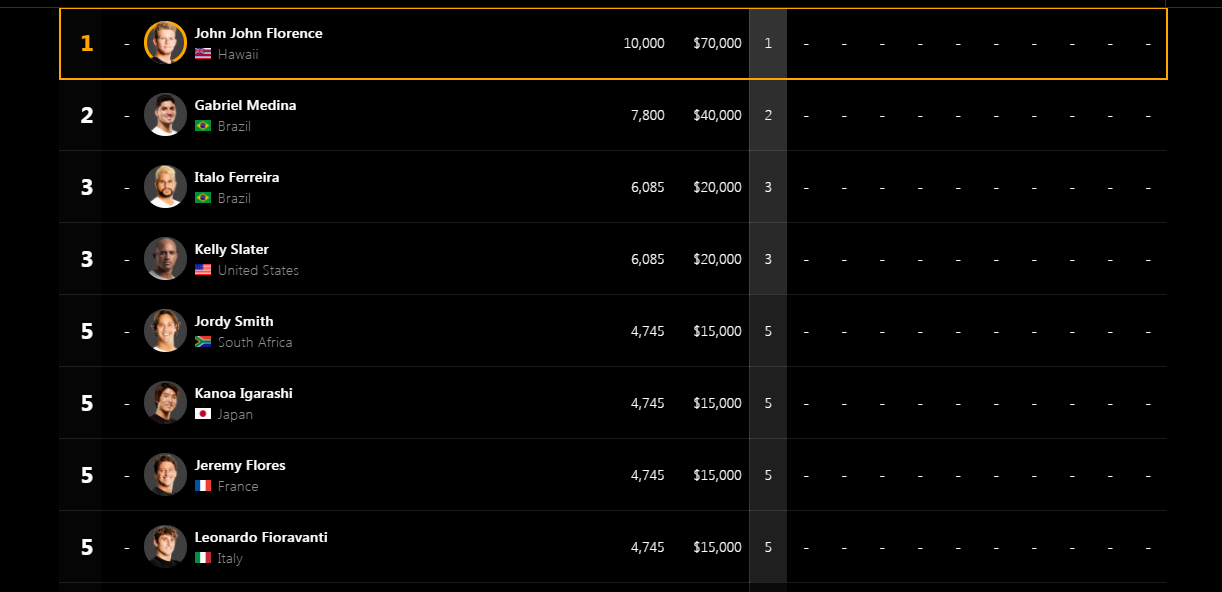Click Leonardo Fioravanti's avatar photo
The height and width of the screenshot is (592, 1222).
[165, 547]
